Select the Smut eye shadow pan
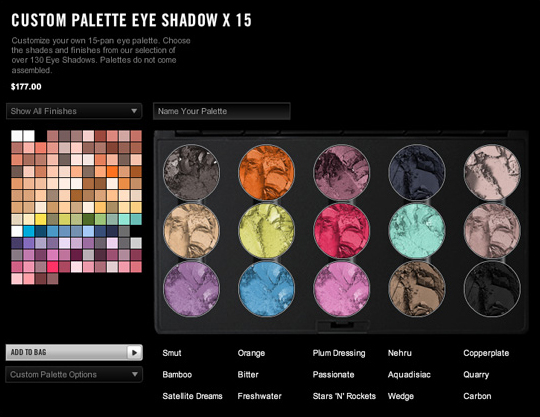This screenshot has height=417, width=540. [191, 172]
